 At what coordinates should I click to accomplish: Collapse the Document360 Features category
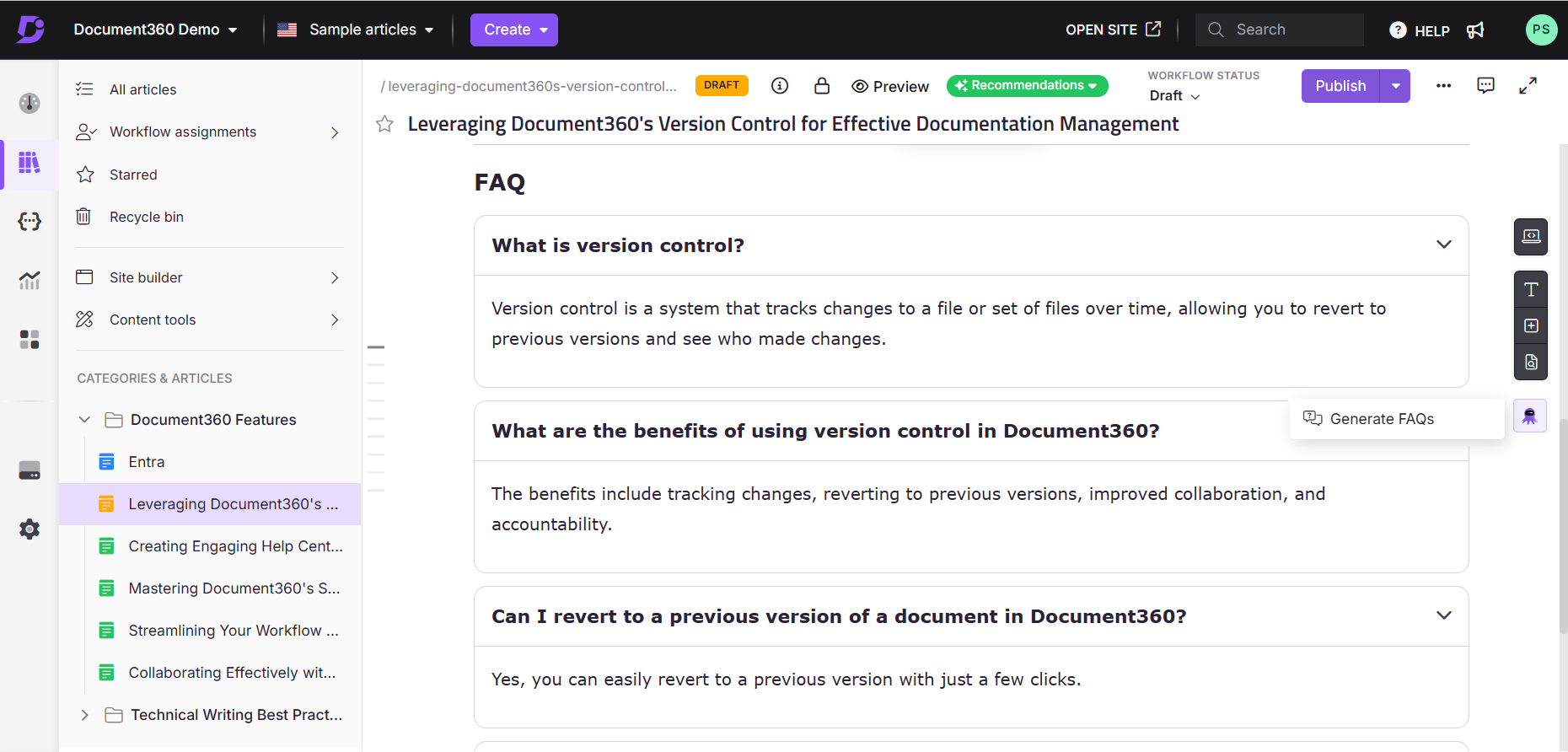pos(84,420)
